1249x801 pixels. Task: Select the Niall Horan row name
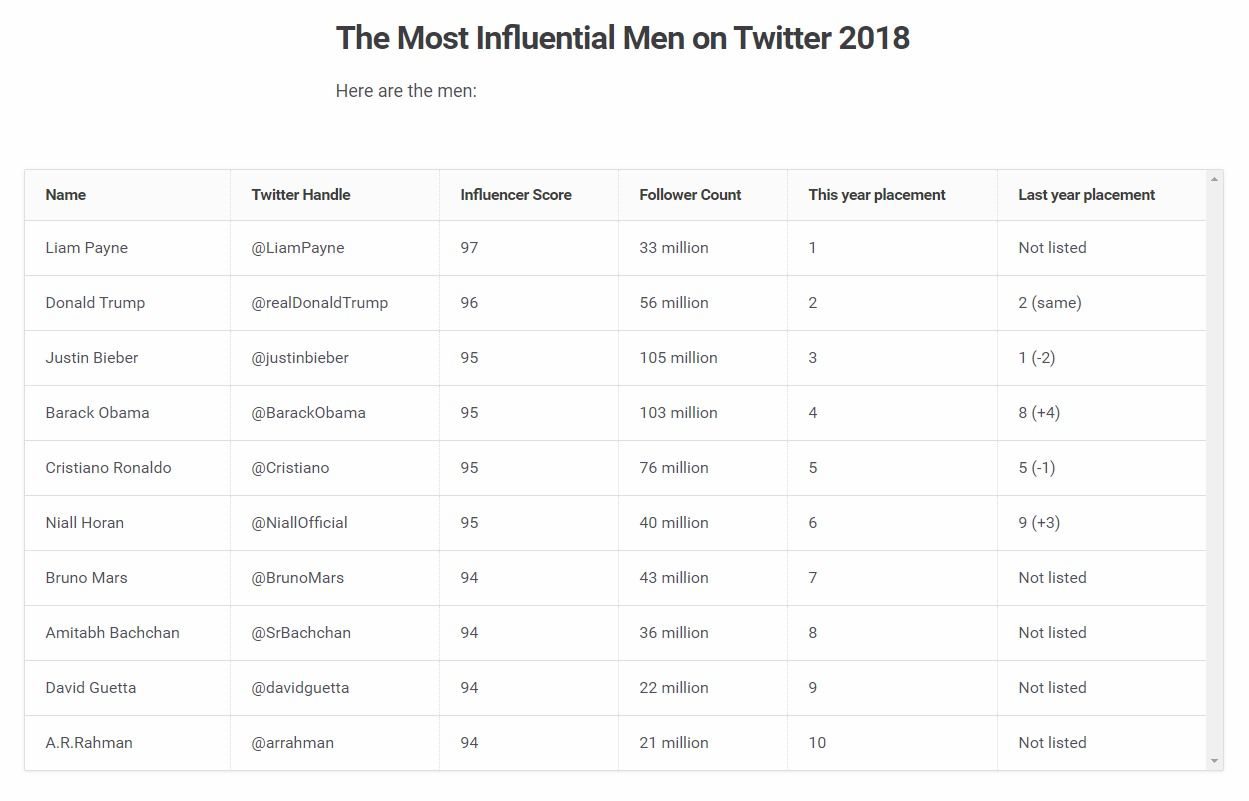[85, 523]
